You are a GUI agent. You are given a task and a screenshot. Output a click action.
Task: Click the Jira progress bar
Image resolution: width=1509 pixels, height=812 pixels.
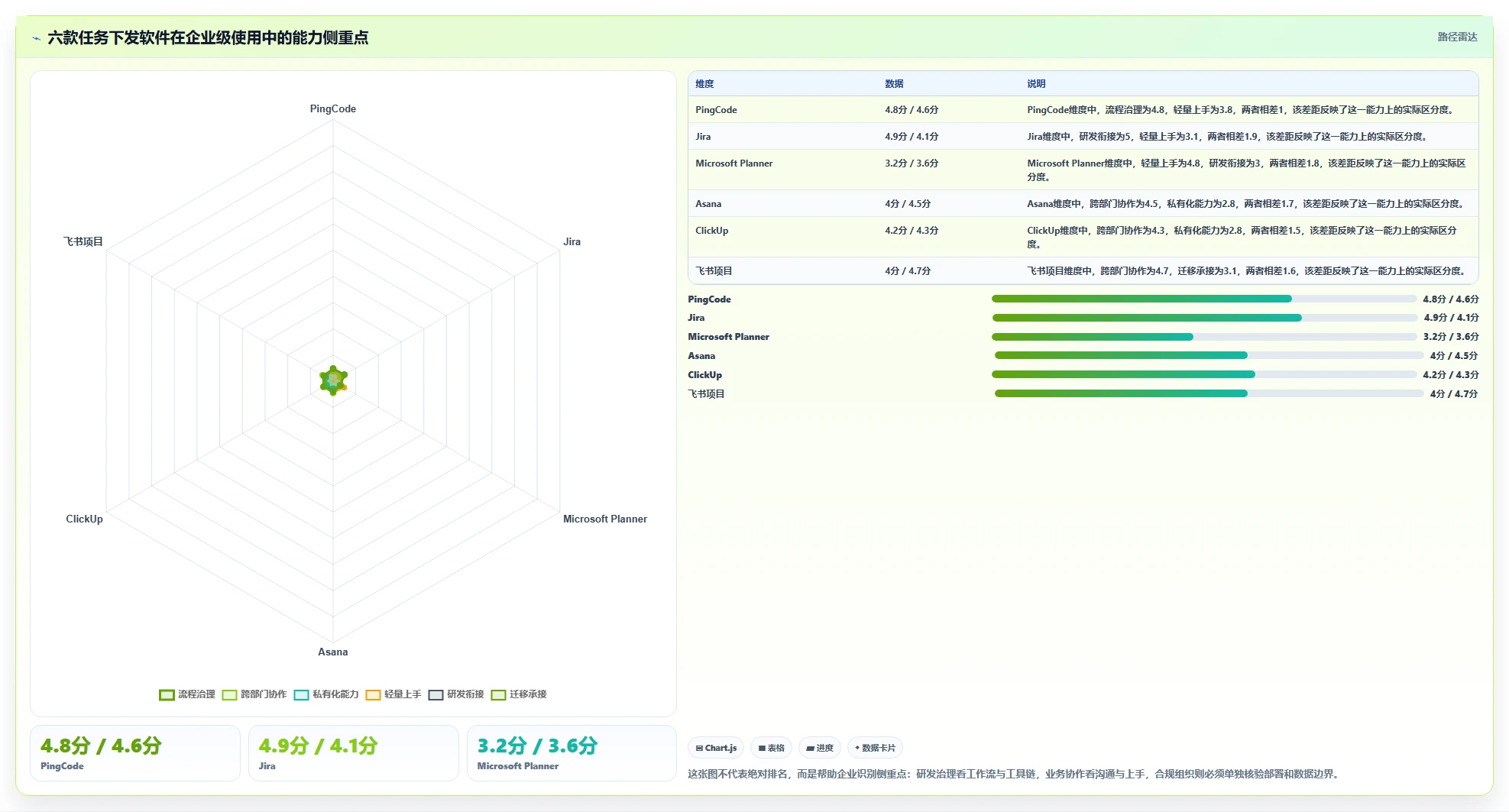[1204, 318]
